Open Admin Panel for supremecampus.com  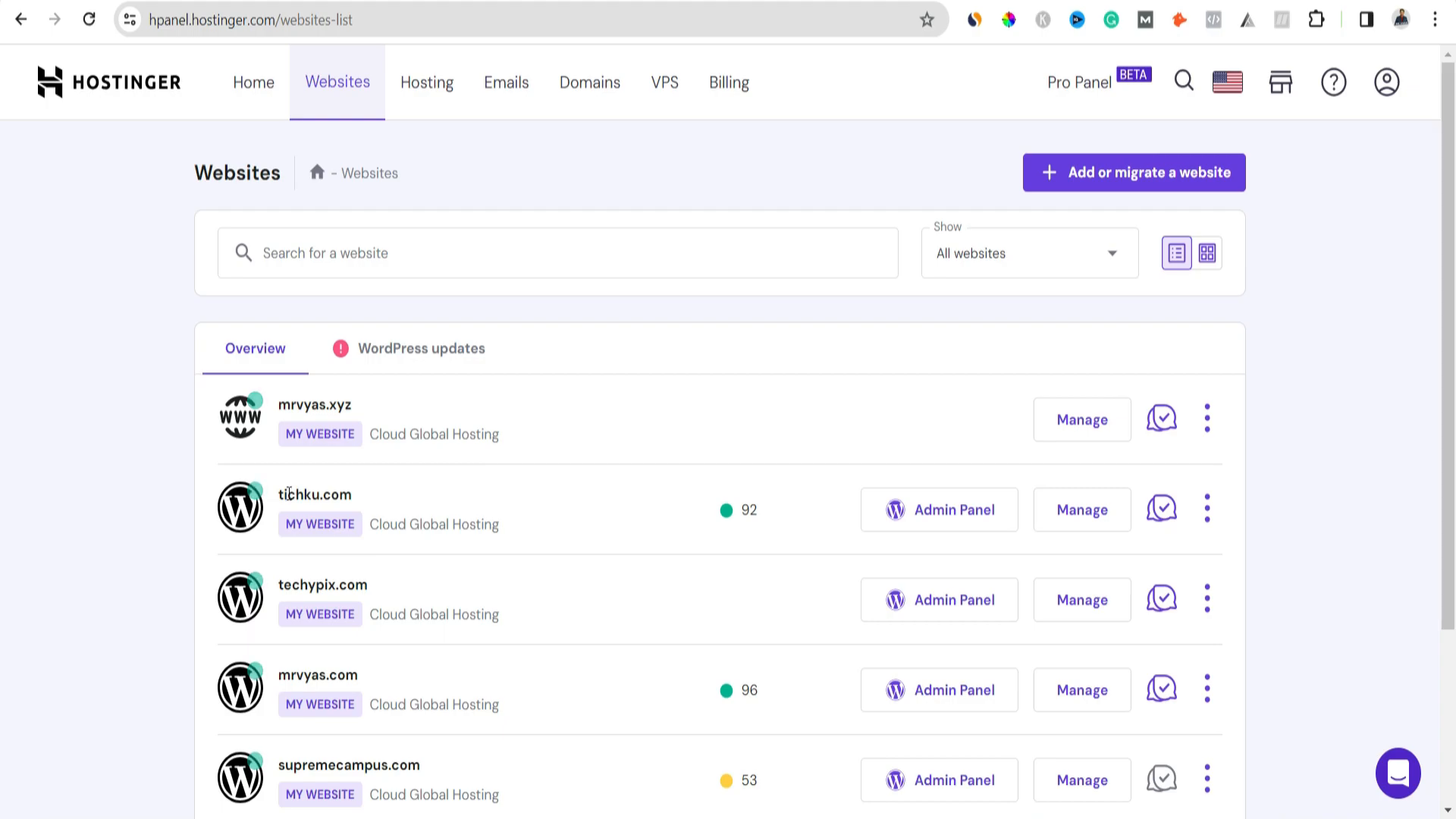(940, 780)
